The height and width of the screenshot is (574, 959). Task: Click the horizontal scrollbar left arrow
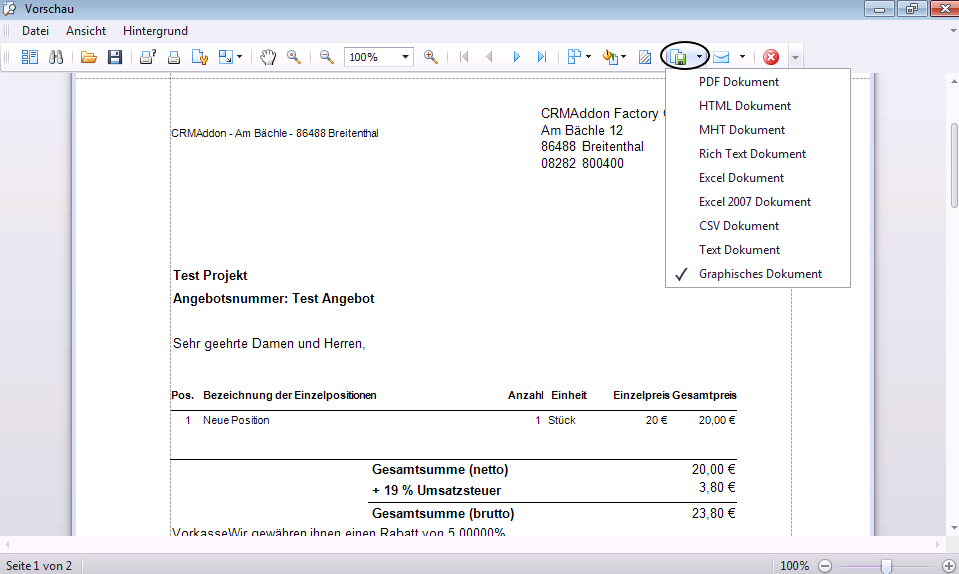coord(7,543)
